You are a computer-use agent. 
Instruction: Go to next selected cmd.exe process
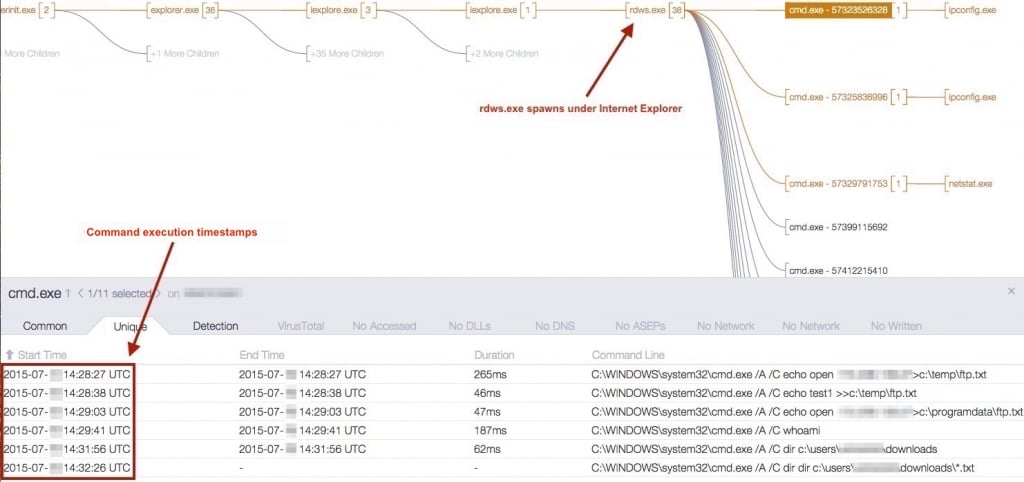click(x=157, y=294)
